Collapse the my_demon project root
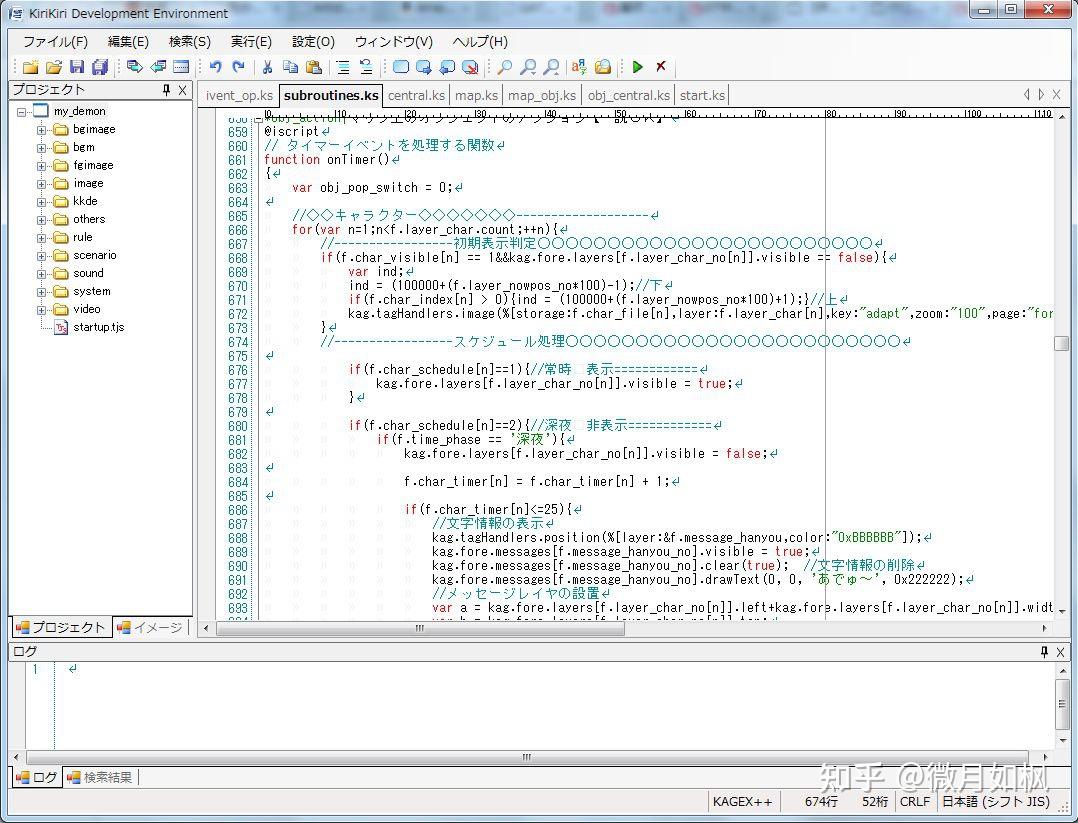This screenshot has height=823, width=1078. 22,111
